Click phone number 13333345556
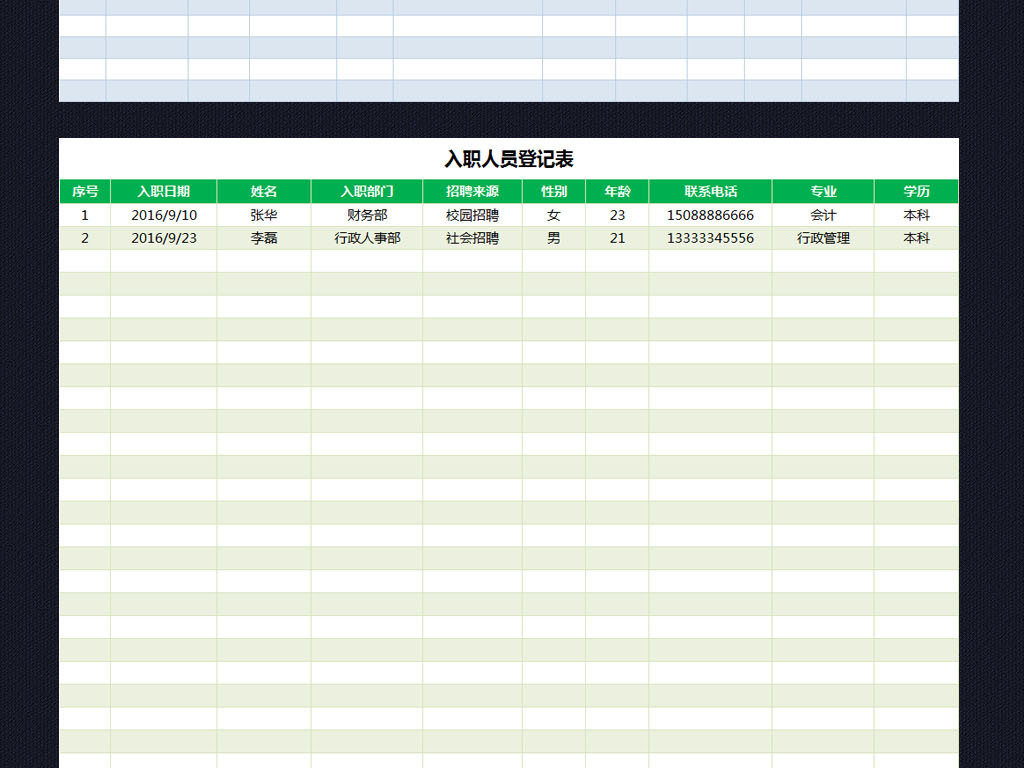Viewport: 1024px width, 768px height. [x=711, y=238]
